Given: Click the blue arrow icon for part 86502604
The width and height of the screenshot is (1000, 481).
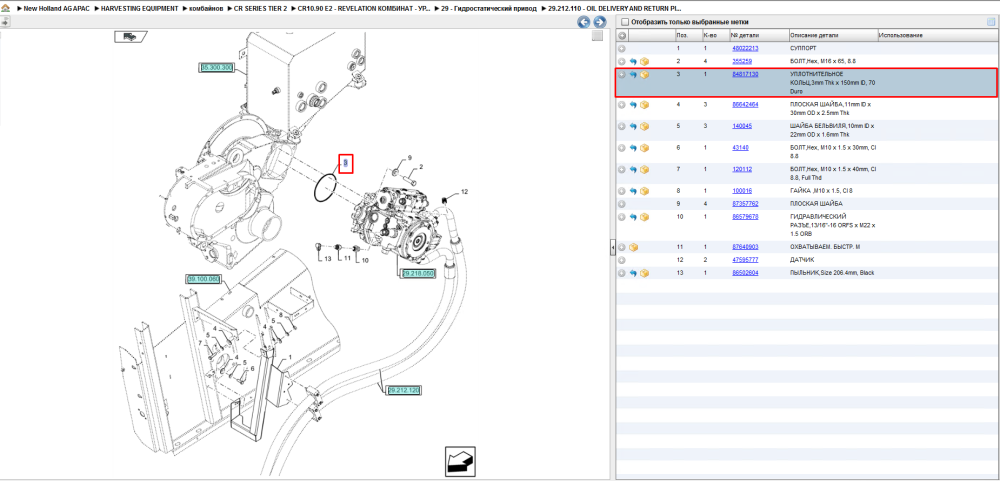Looking at the screenshot, I should pyautogui.click(x=633, y=273).
